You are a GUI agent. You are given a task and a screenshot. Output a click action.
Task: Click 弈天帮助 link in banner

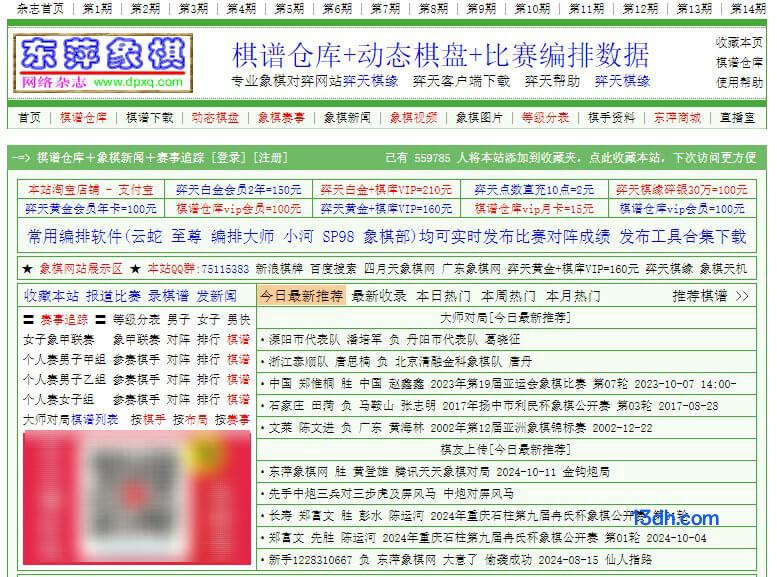click(x=552, y=81)
